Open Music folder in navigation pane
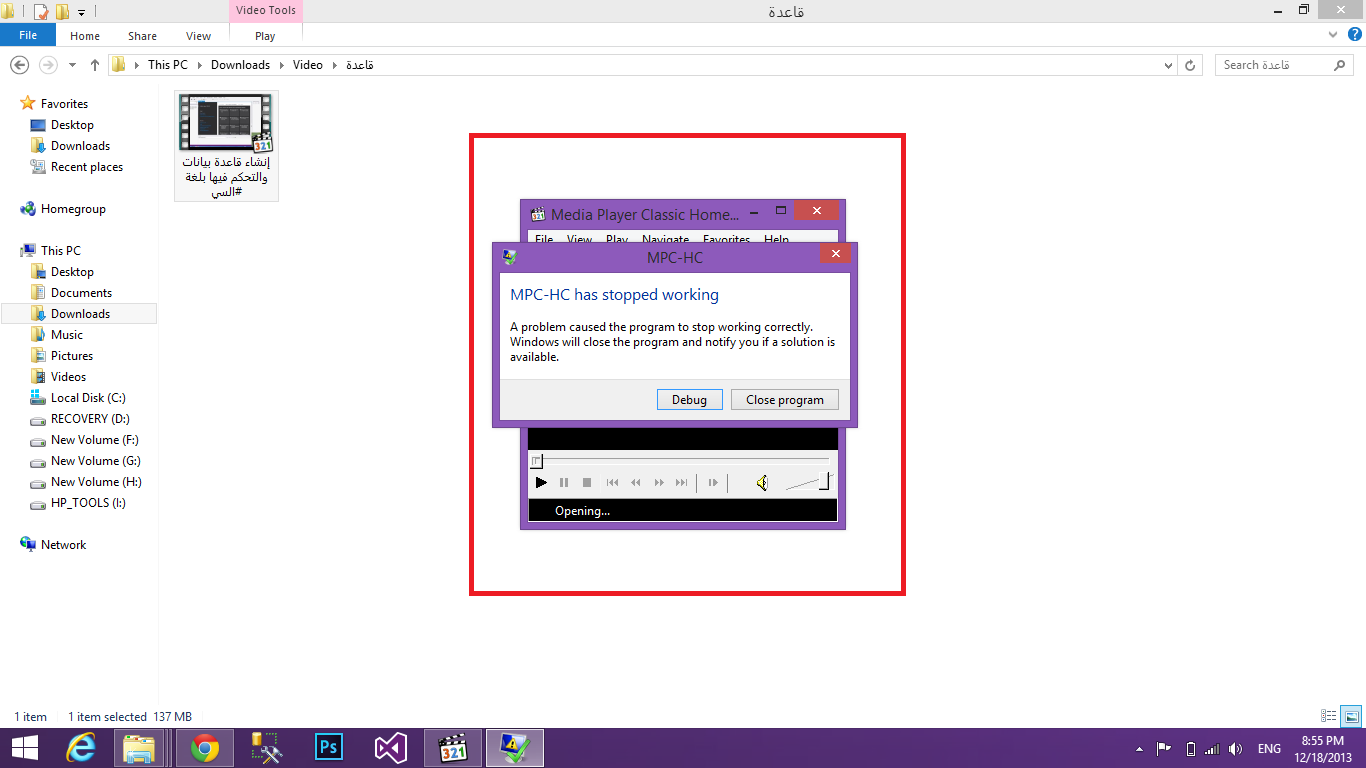 click(67, 335)
